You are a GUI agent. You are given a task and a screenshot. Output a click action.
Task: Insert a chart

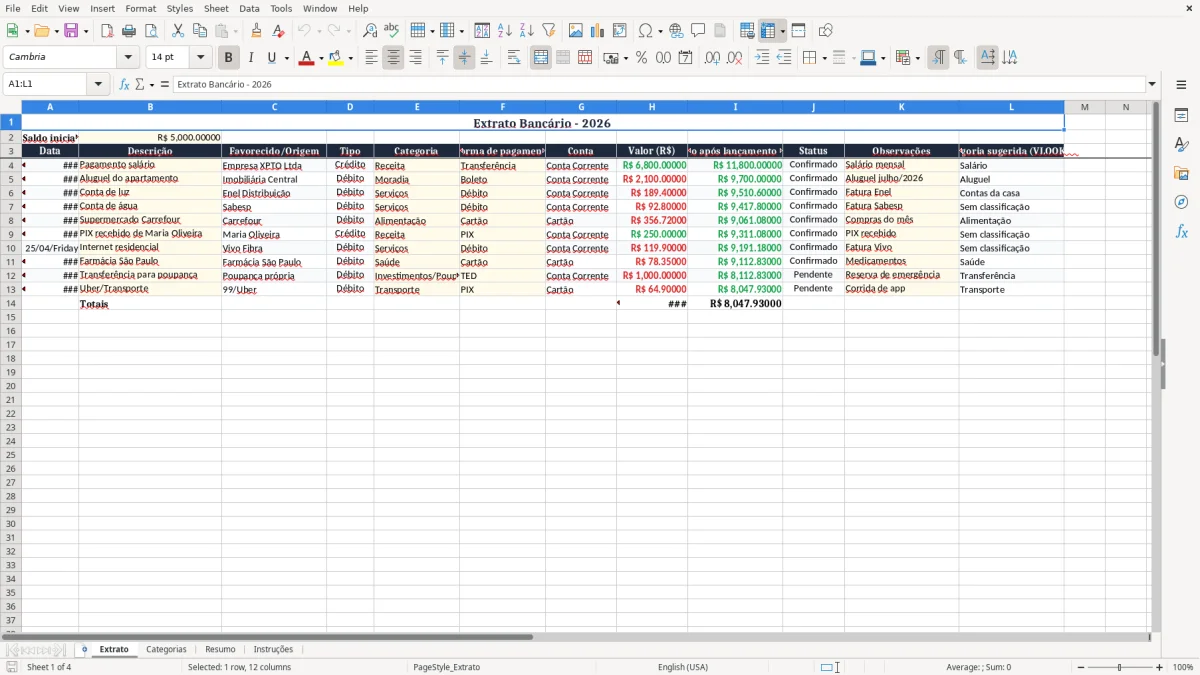pos(598,31)
